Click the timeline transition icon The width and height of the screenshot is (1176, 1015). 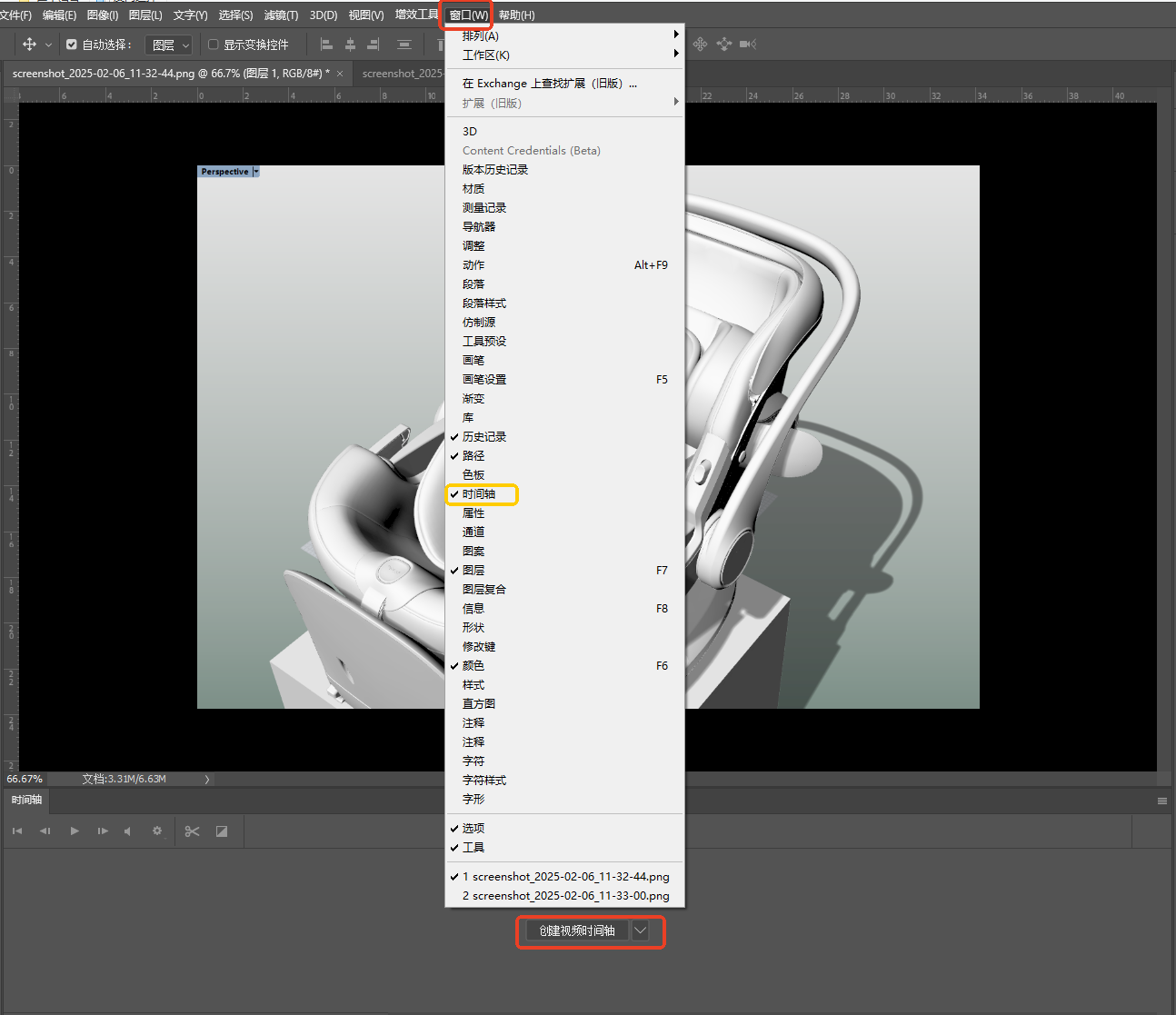(x=222, y=831)
